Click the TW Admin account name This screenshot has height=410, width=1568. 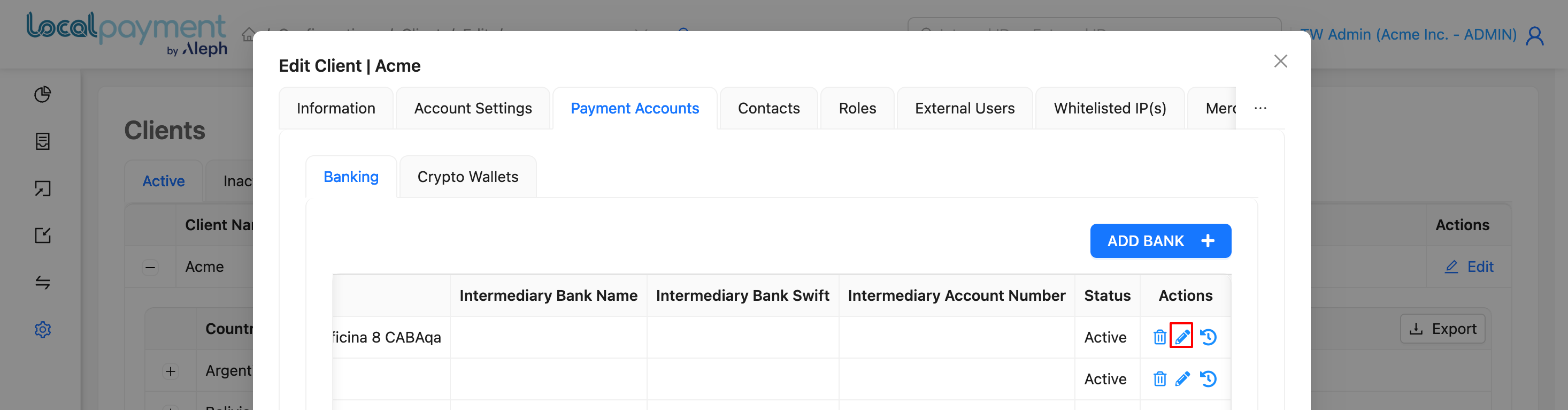pos(1408,35)
